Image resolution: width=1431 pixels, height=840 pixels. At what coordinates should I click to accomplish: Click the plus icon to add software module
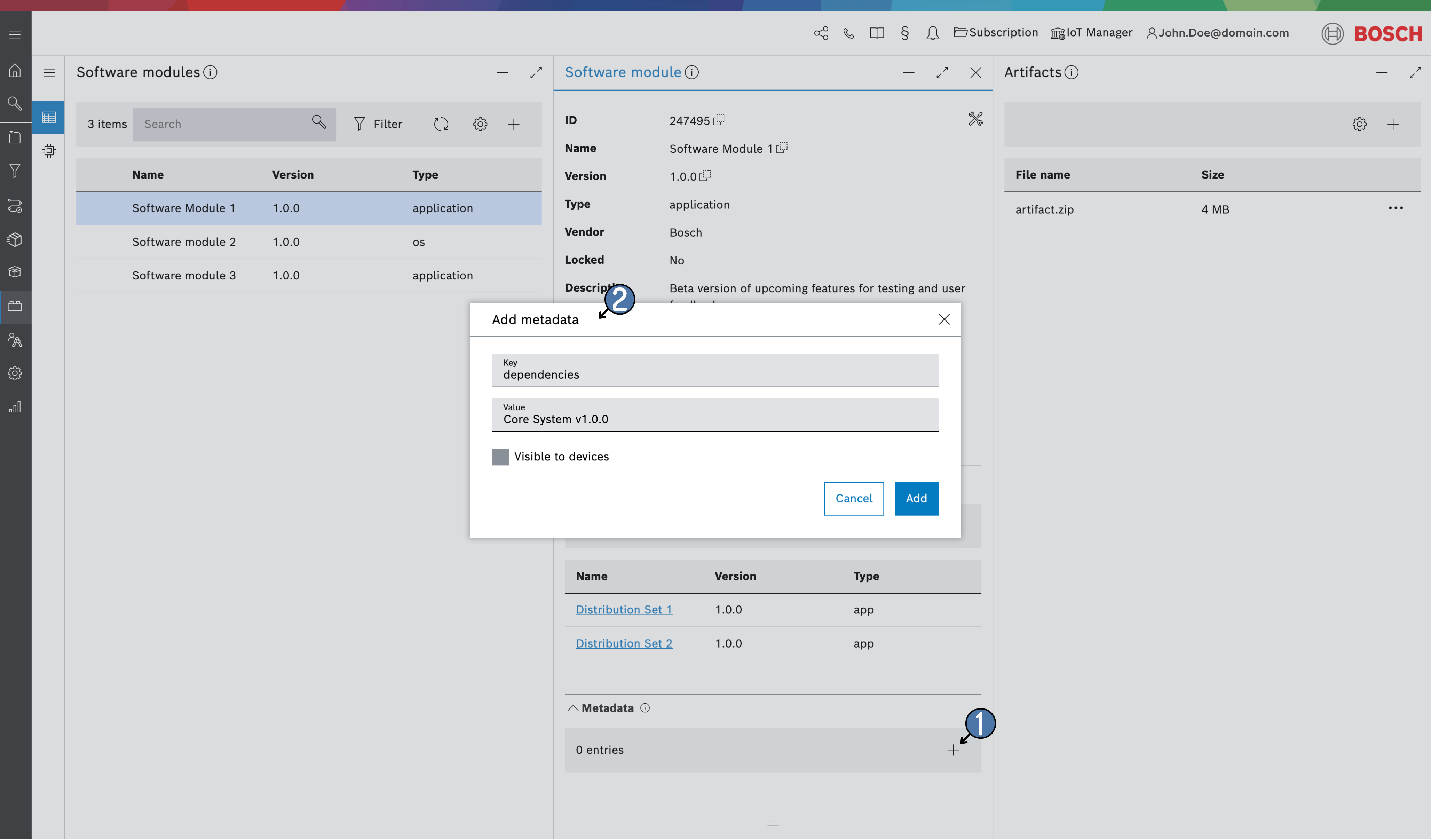[x=513, y=124]
